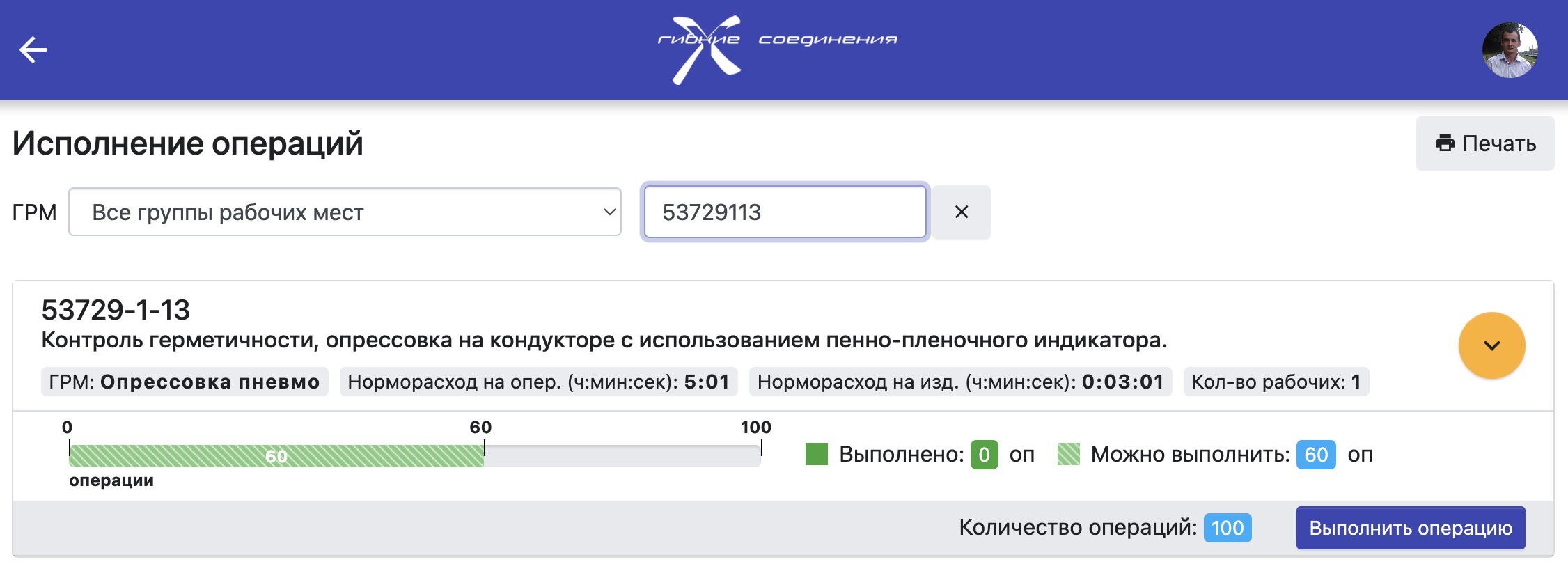Clear the search with the X button

pos(961,212)
